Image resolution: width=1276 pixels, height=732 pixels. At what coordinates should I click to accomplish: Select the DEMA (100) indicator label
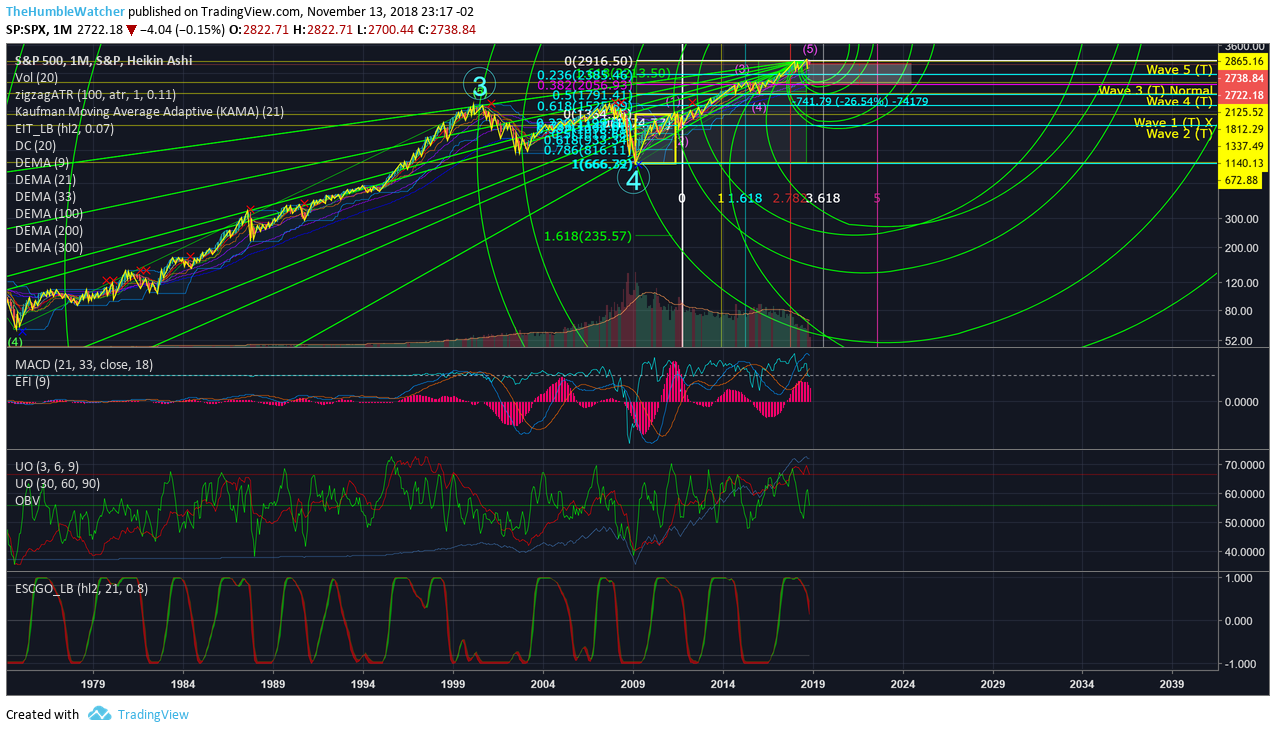[x=49, y=213]
